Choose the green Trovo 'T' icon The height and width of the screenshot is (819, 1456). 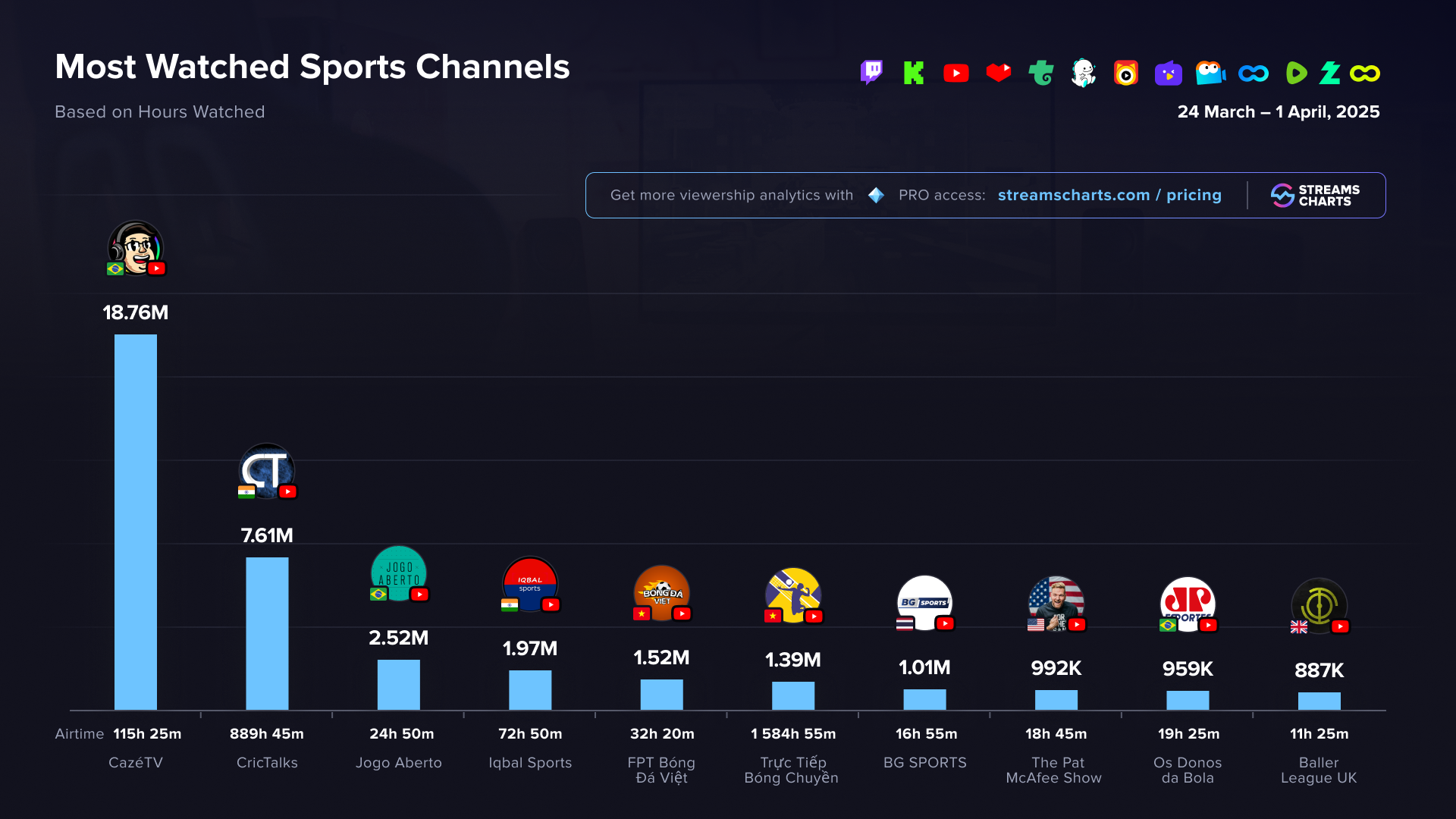[x=1041, y=73]
